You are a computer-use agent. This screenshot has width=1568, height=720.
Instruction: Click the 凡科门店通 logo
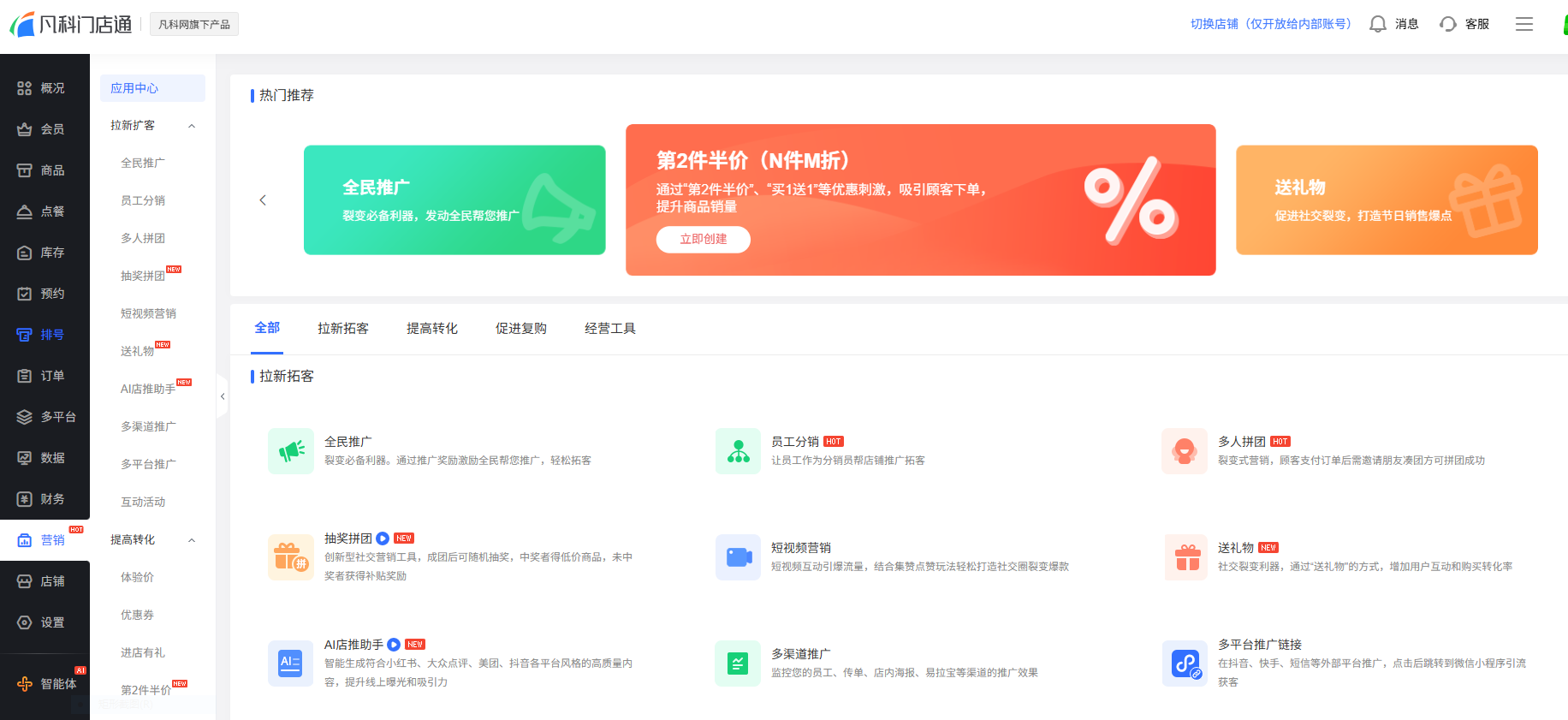coord(71,24)
